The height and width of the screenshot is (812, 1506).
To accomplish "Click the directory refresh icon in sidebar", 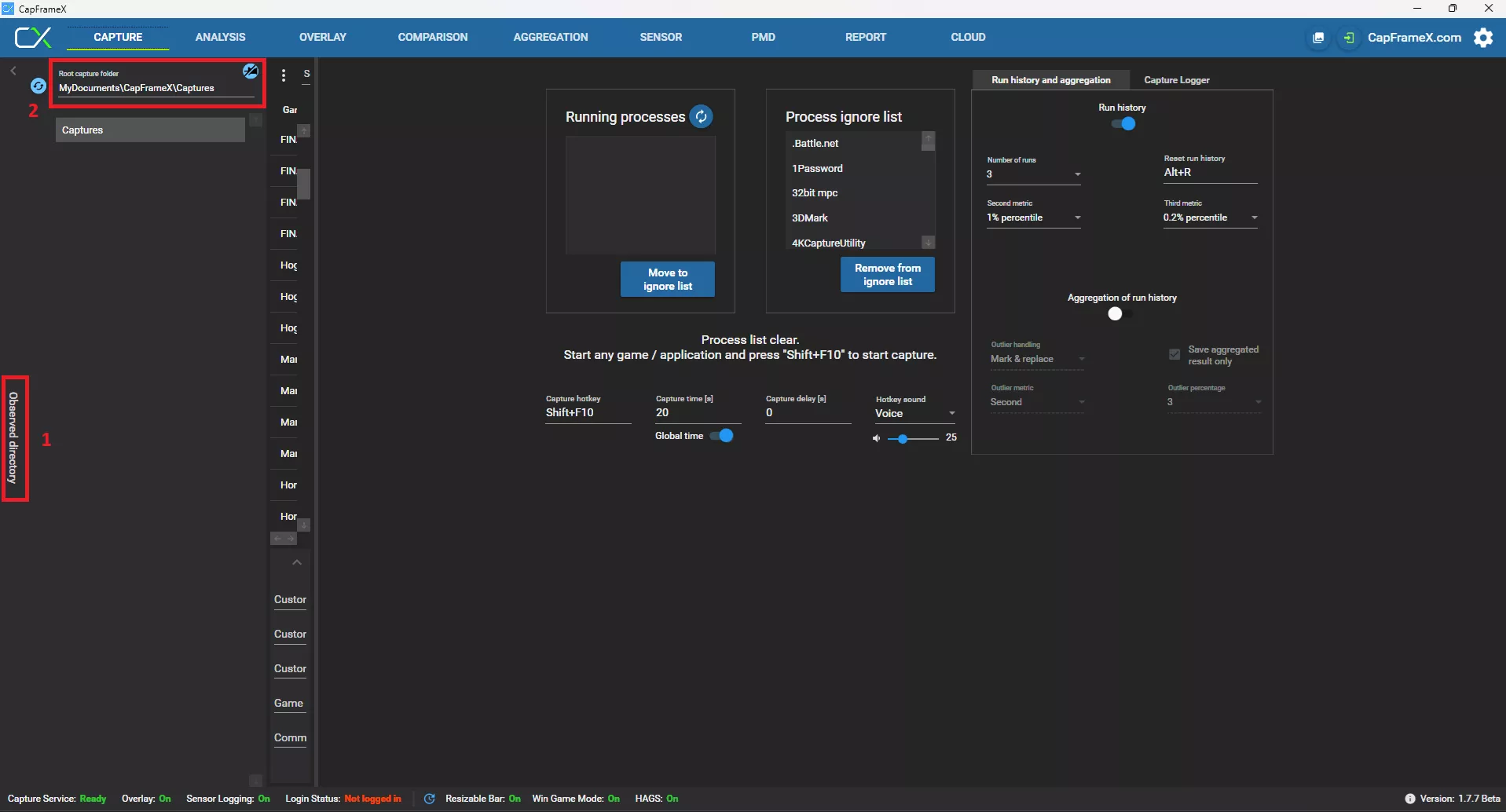I will tap(38, 86).
